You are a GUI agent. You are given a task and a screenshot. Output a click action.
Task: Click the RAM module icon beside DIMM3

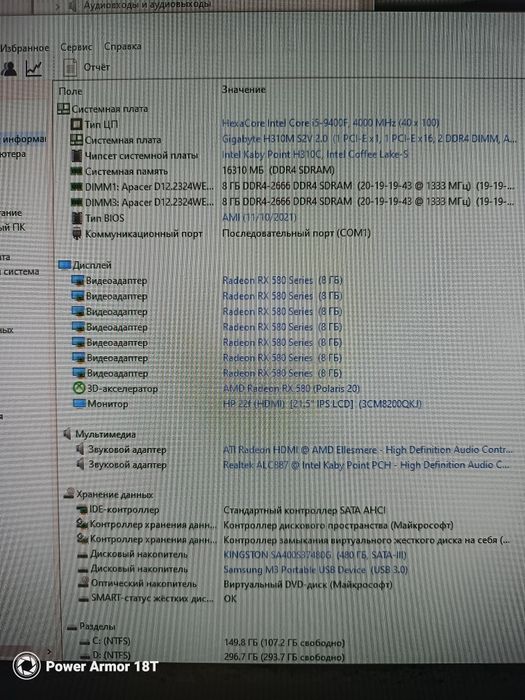click(77, 202)
